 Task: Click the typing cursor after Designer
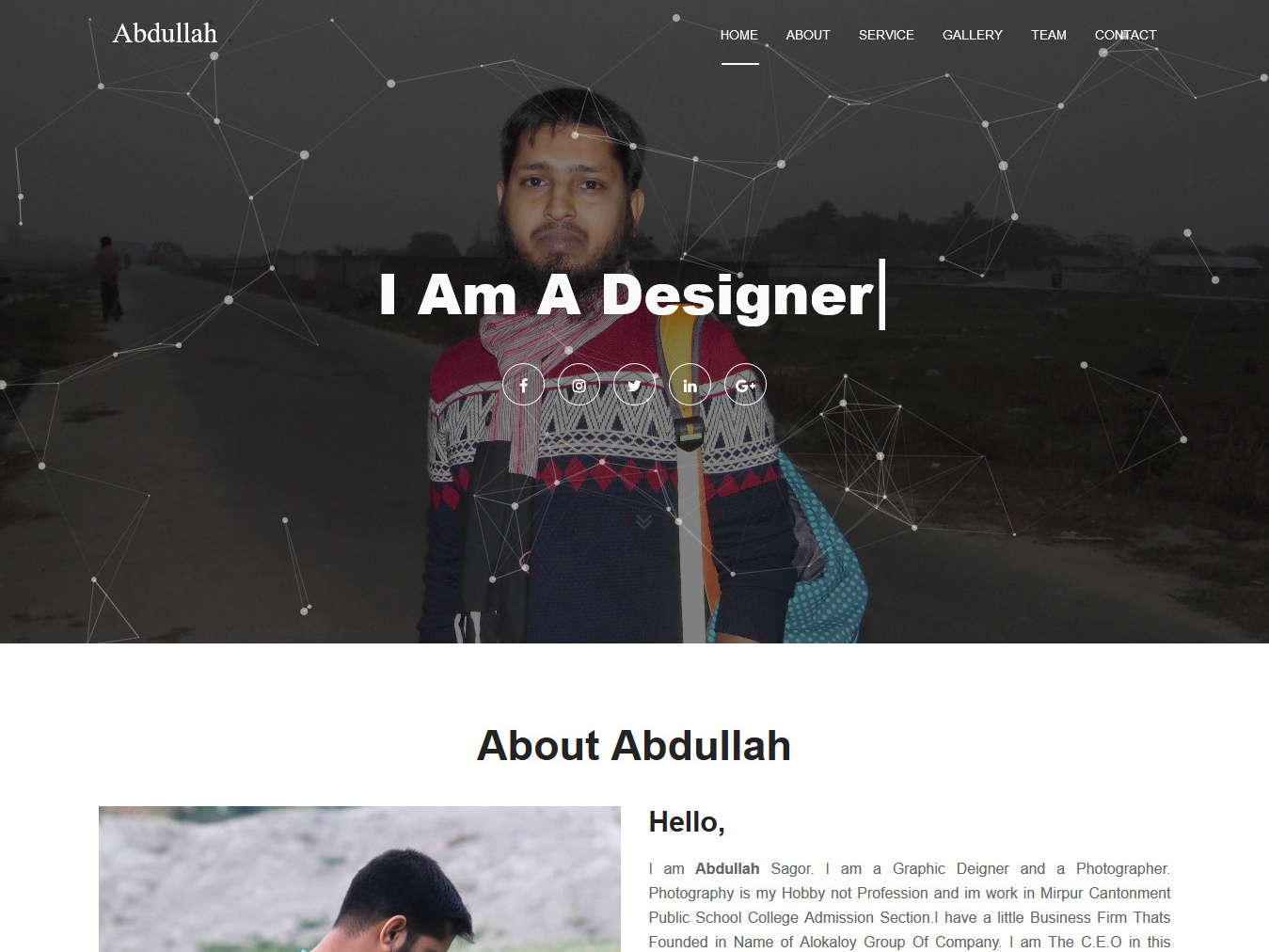click(x=881, y=294)
